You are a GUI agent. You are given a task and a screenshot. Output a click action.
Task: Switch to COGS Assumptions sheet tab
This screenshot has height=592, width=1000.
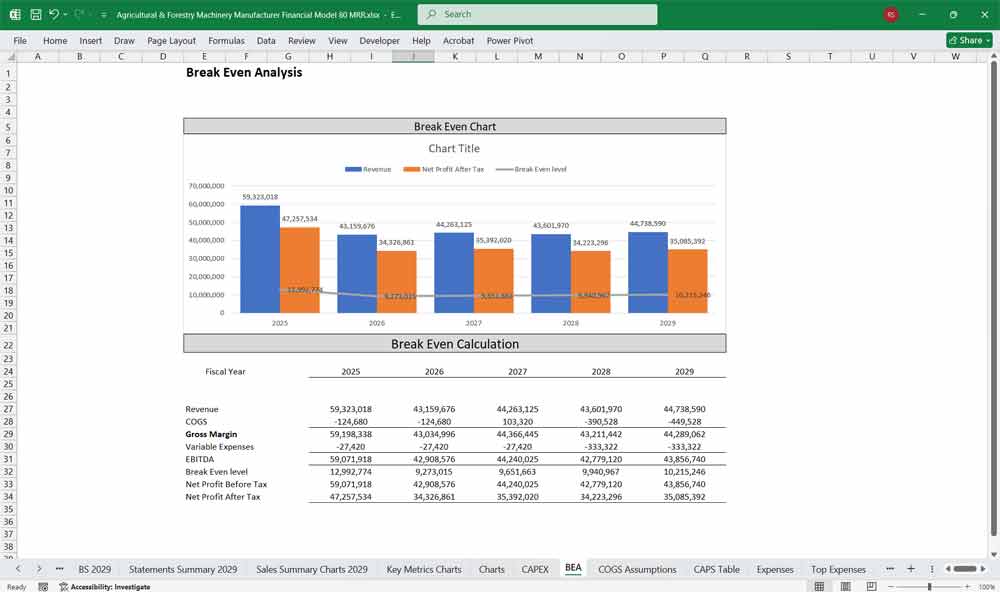coord(637,569)
